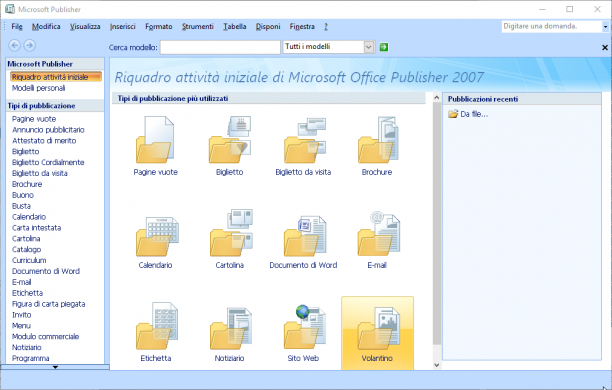Click the green search go arrow

coord(384,47)
